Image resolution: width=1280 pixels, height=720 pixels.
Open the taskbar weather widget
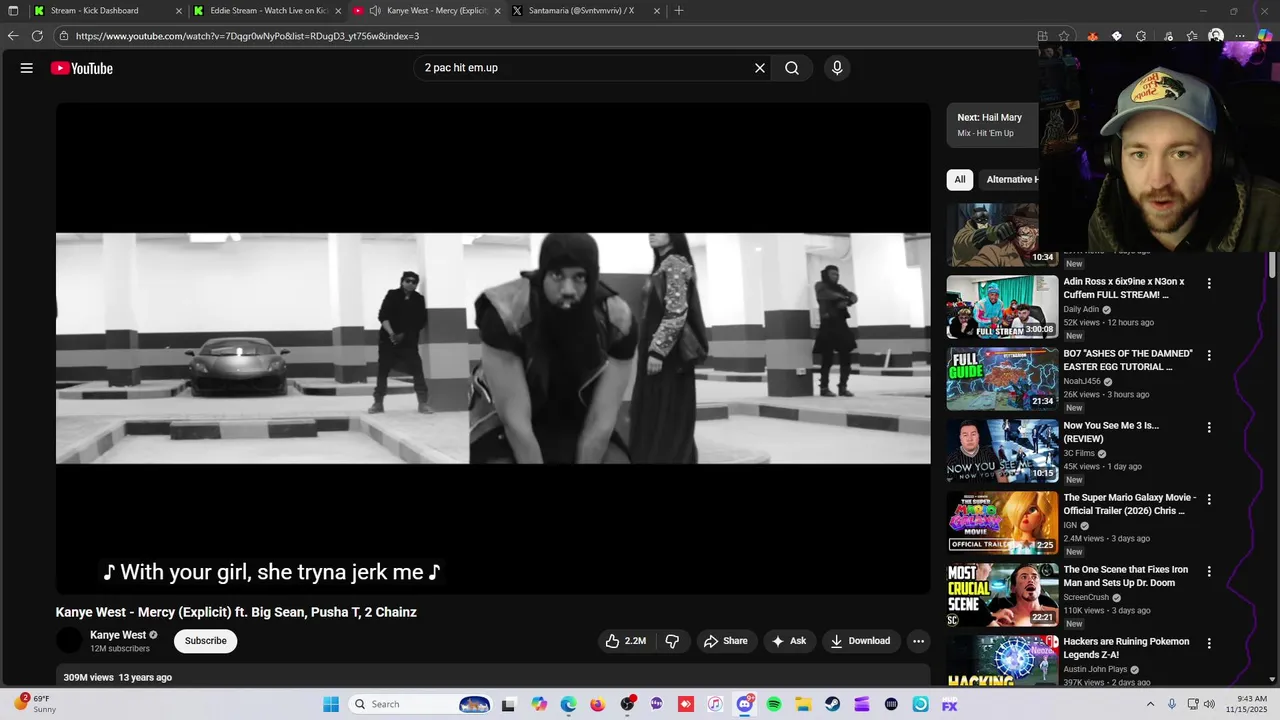pyautogui.click(x=36, y=704)
